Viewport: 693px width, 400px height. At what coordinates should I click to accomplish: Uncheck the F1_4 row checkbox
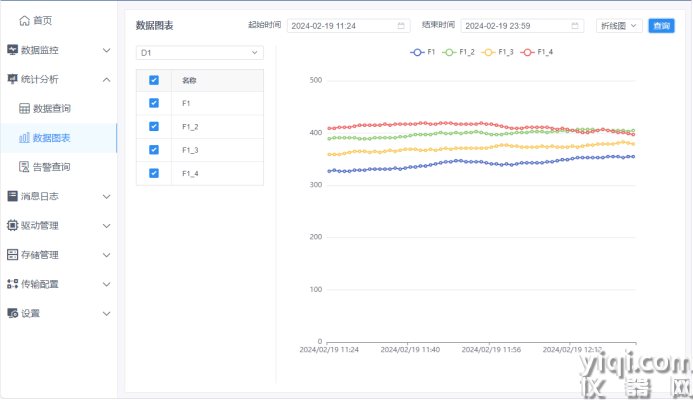point(154,173)
